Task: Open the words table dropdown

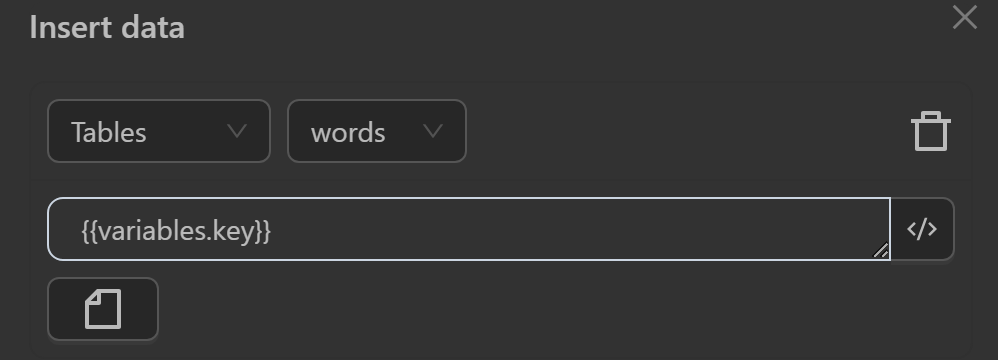Action: 377,131
